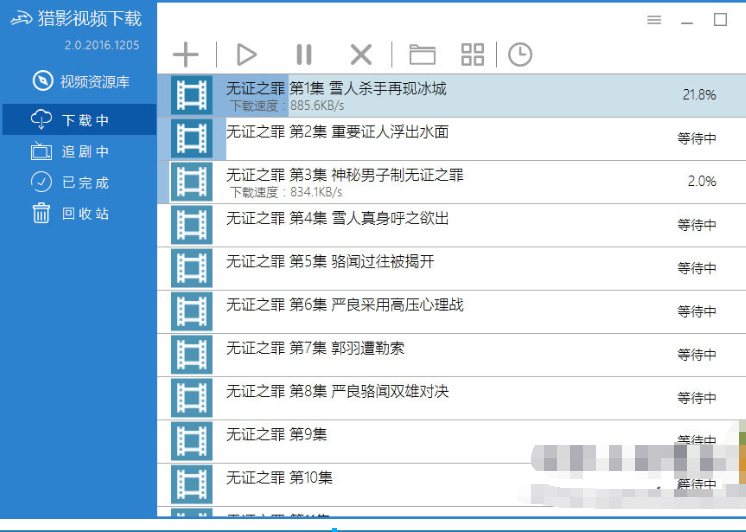This screenshot has width=746, height=532.
Task: Click film thumbnail of 第2集 重要证人浮出水面
Action: pos(191,138)
